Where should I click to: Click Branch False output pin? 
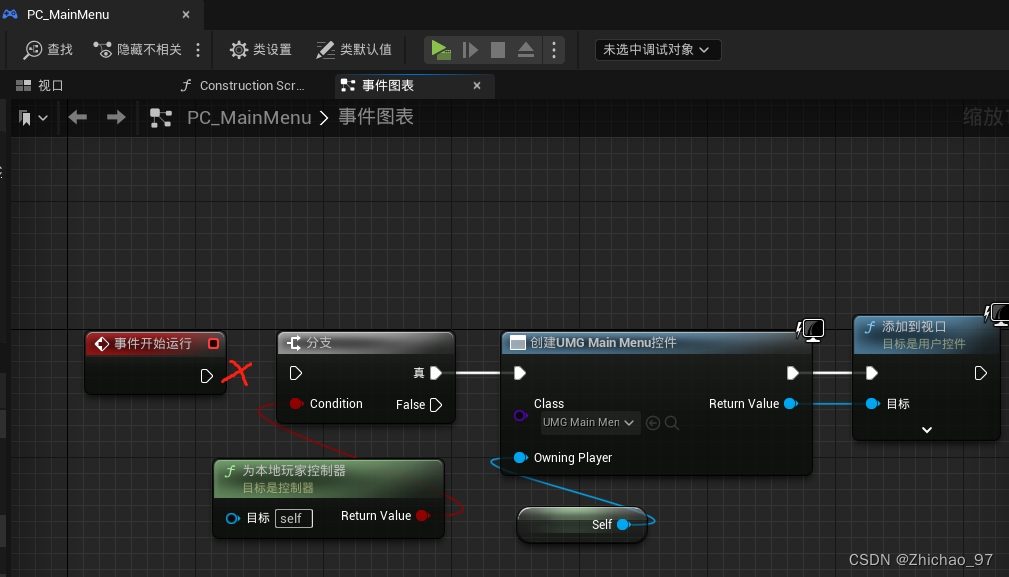click(x=436, y=405)
